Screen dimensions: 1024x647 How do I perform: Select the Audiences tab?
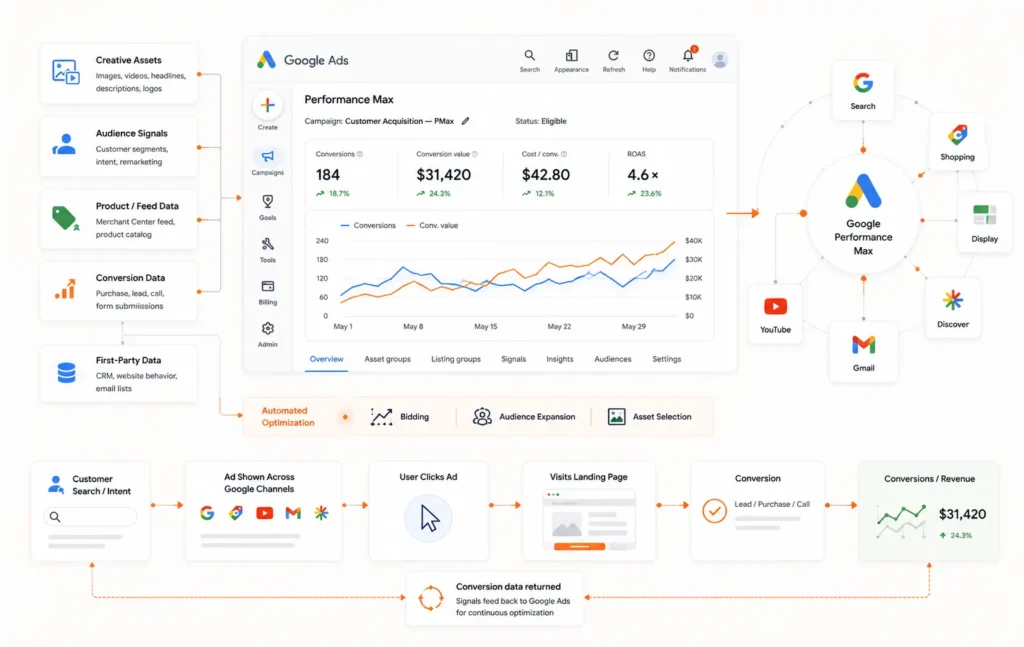[x=613, y=359]
